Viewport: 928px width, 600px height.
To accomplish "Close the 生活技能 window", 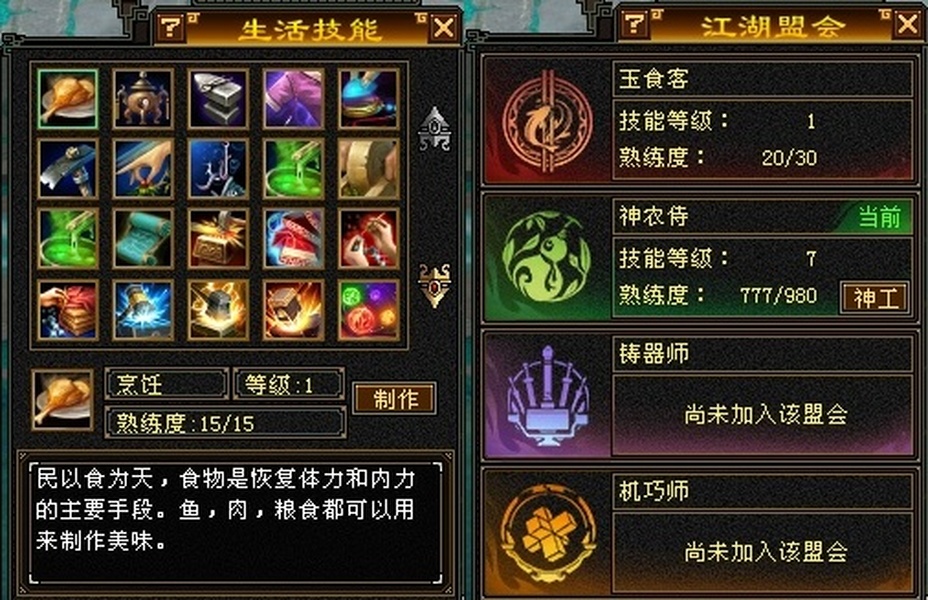I will [x=444, y=27].
